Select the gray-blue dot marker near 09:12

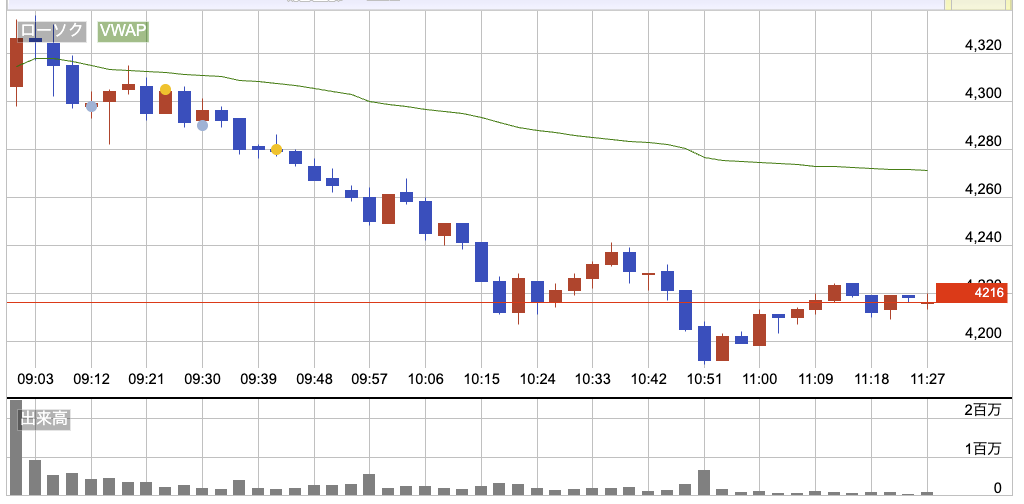tap(91, 106)
